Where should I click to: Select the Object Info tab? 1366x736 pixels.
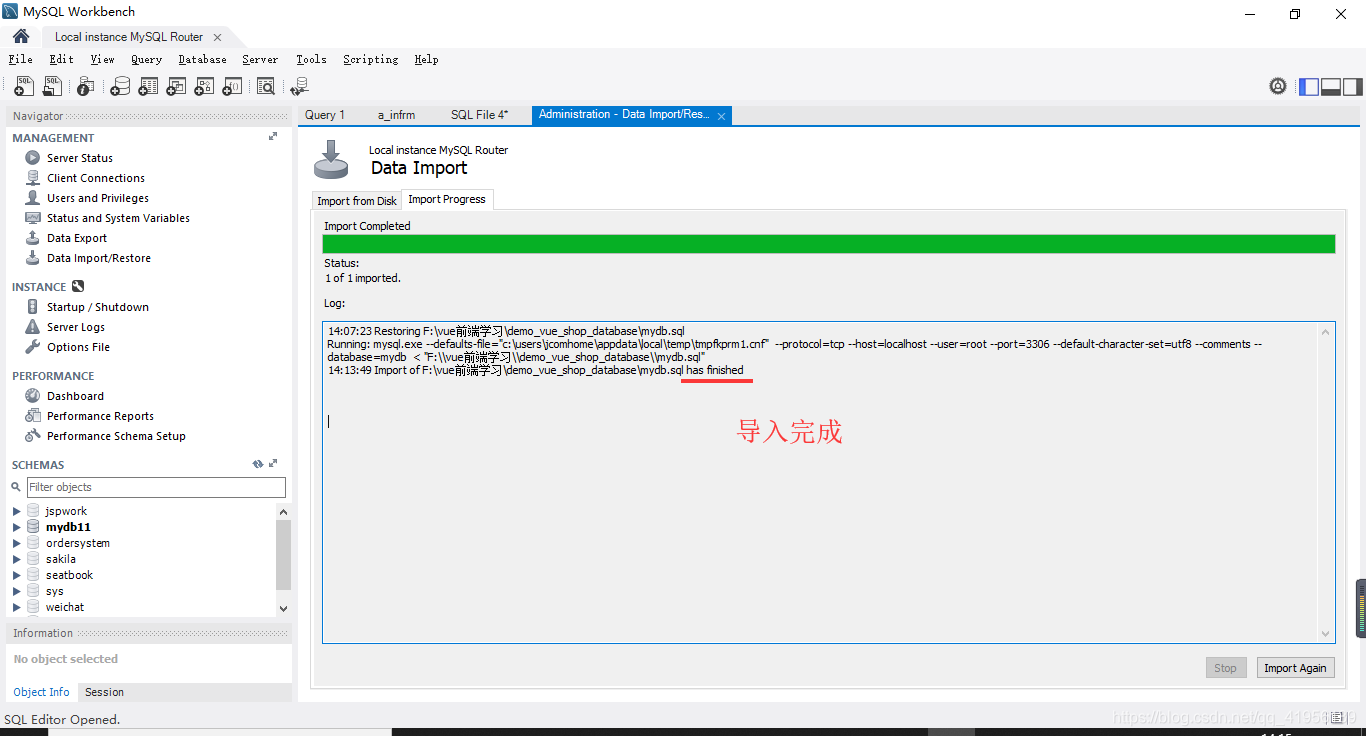click(x=41, y=692)
